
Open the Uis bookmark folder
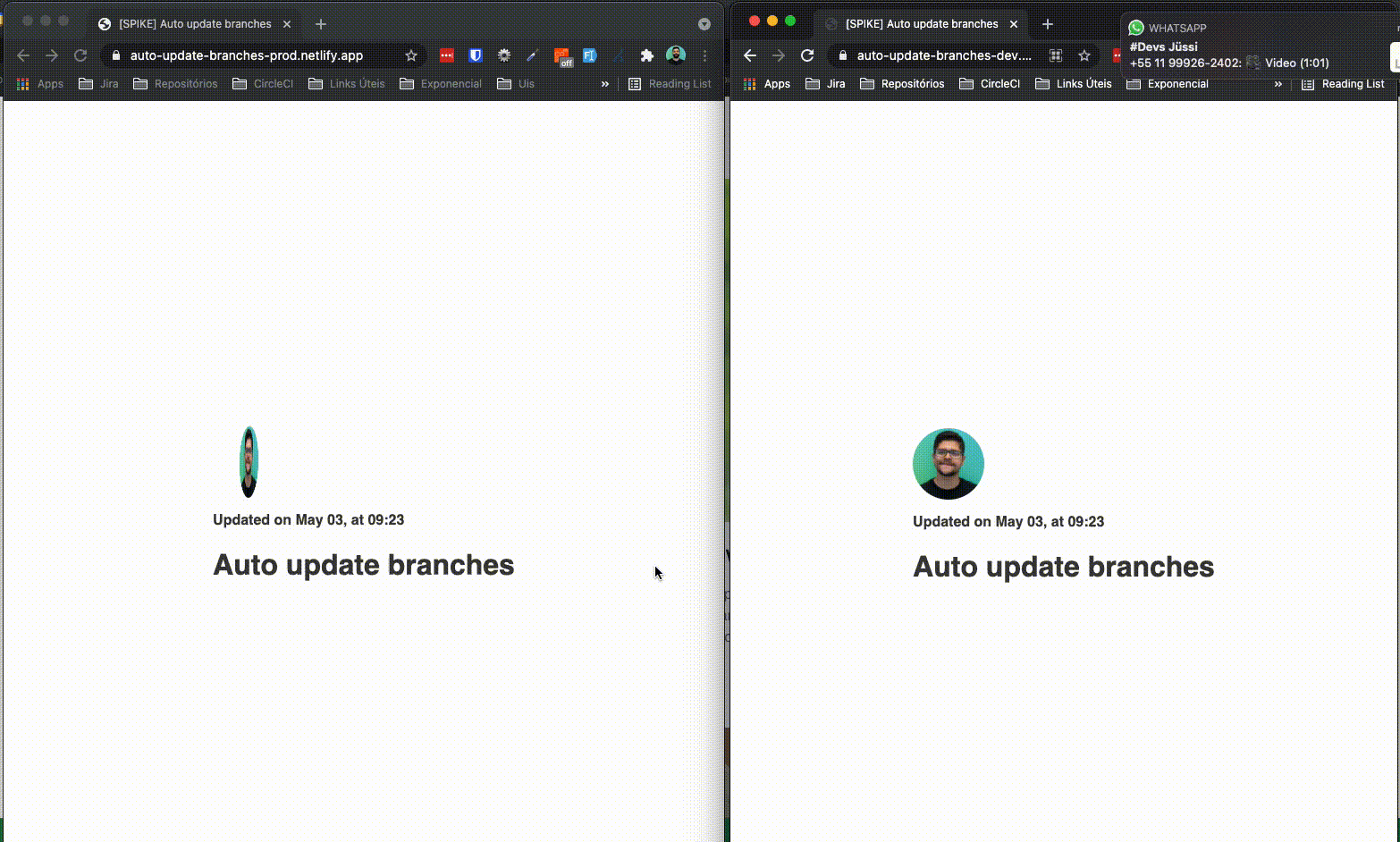516,84
